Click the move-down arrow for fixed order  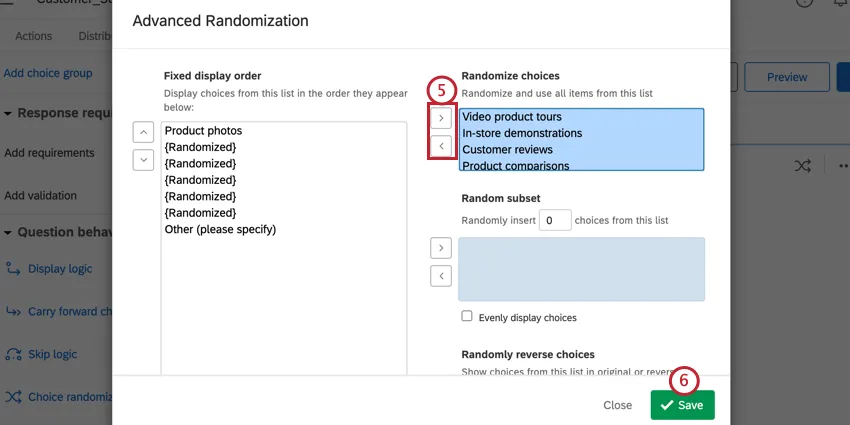pyautogui.click(x=143, y=159)
